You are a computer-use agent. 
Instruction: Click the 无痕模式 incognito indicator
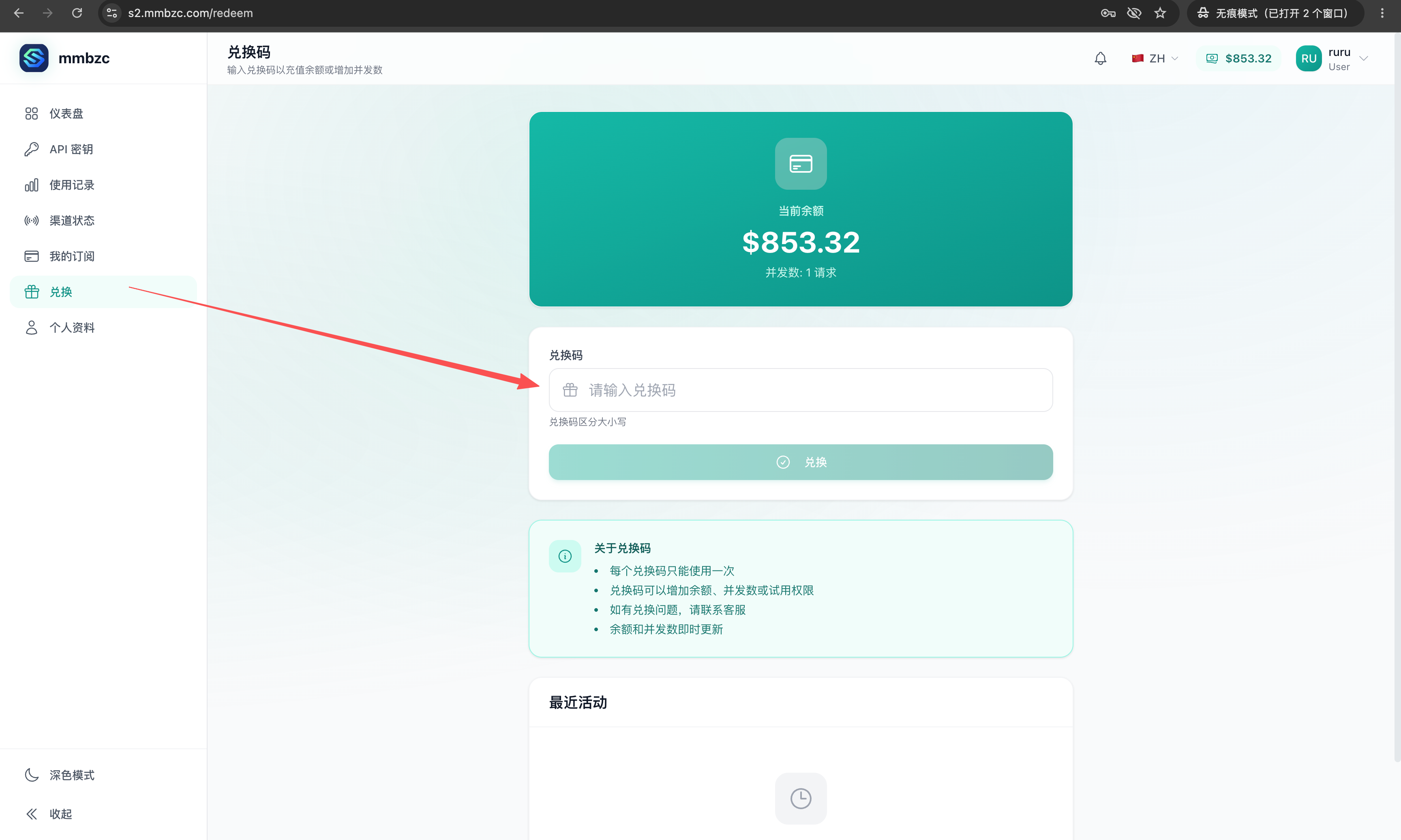[x=1275, y=13]
